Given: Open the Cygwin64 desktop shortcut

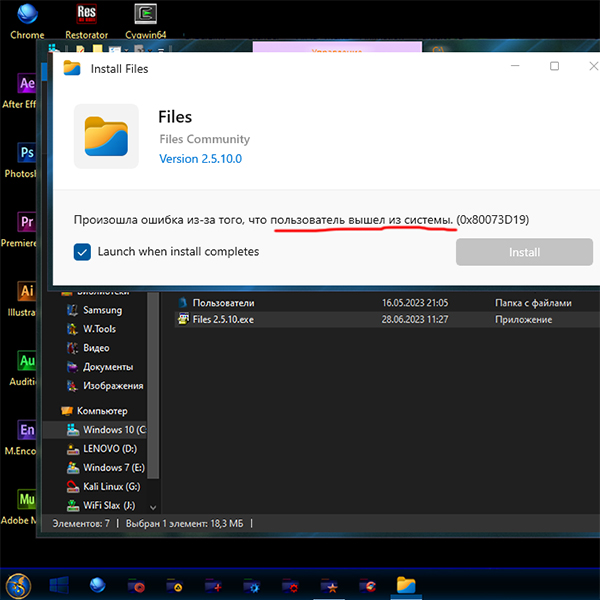Looking at the screenshot, I should click(x=146, y=21).
